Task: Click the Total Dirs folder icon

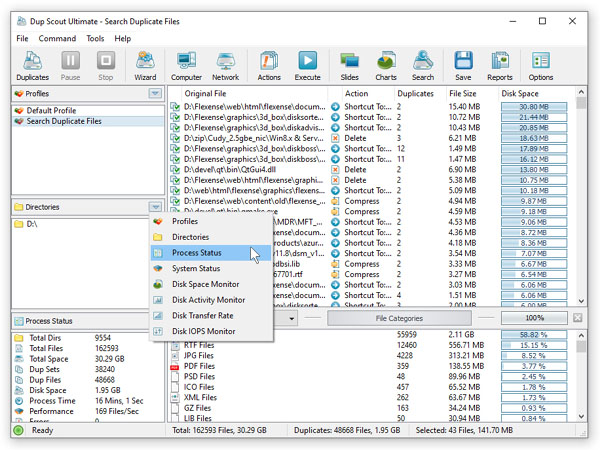Action: click(19, 338)
